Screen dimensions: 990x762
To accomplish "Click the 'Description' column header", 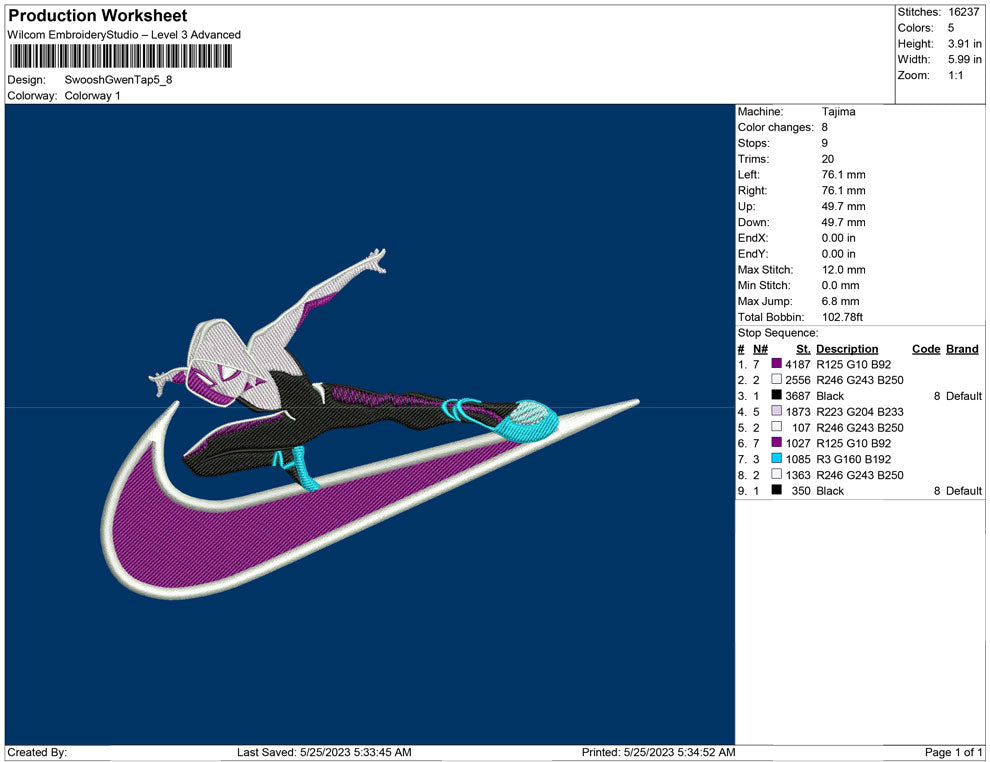I will (847, 349).
